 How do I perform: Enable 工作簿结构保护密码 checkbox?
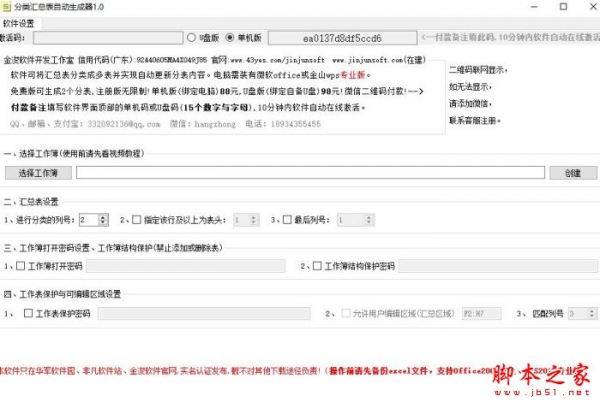317,266
